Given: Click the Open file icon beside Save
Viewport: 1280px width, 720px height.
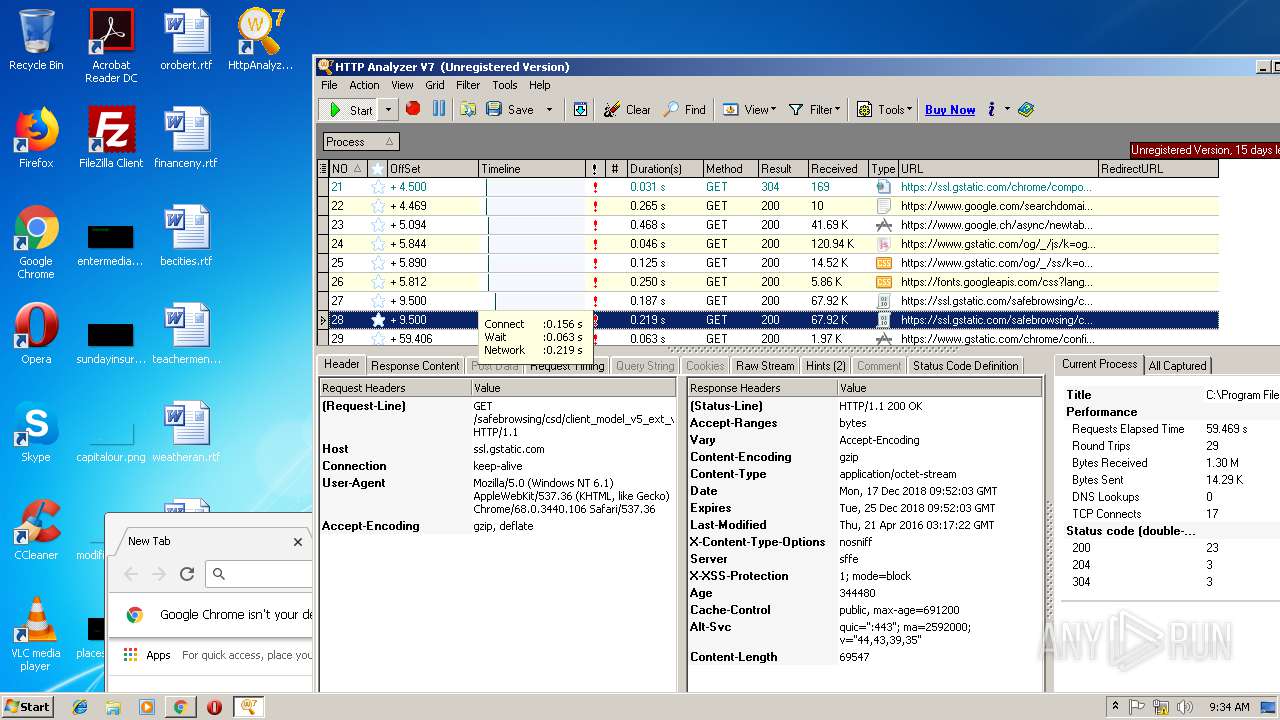Looking at the screenshot, I should [468, 109].
